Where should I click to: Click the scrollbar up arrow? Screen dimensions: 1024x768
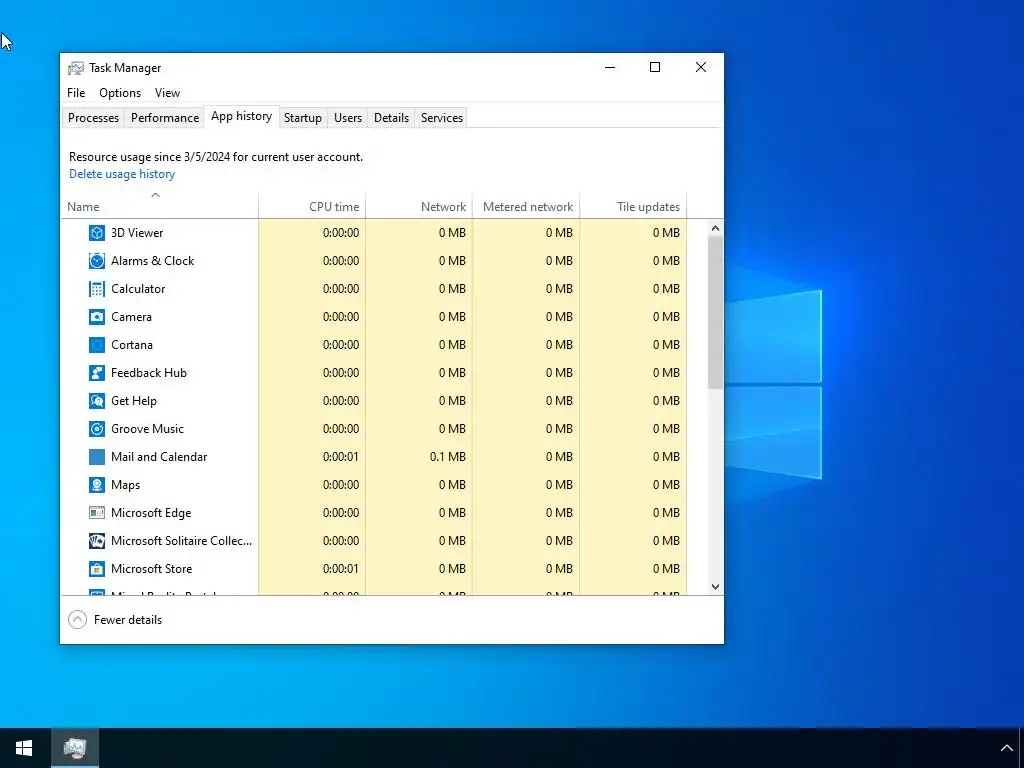tap(715, 228)
